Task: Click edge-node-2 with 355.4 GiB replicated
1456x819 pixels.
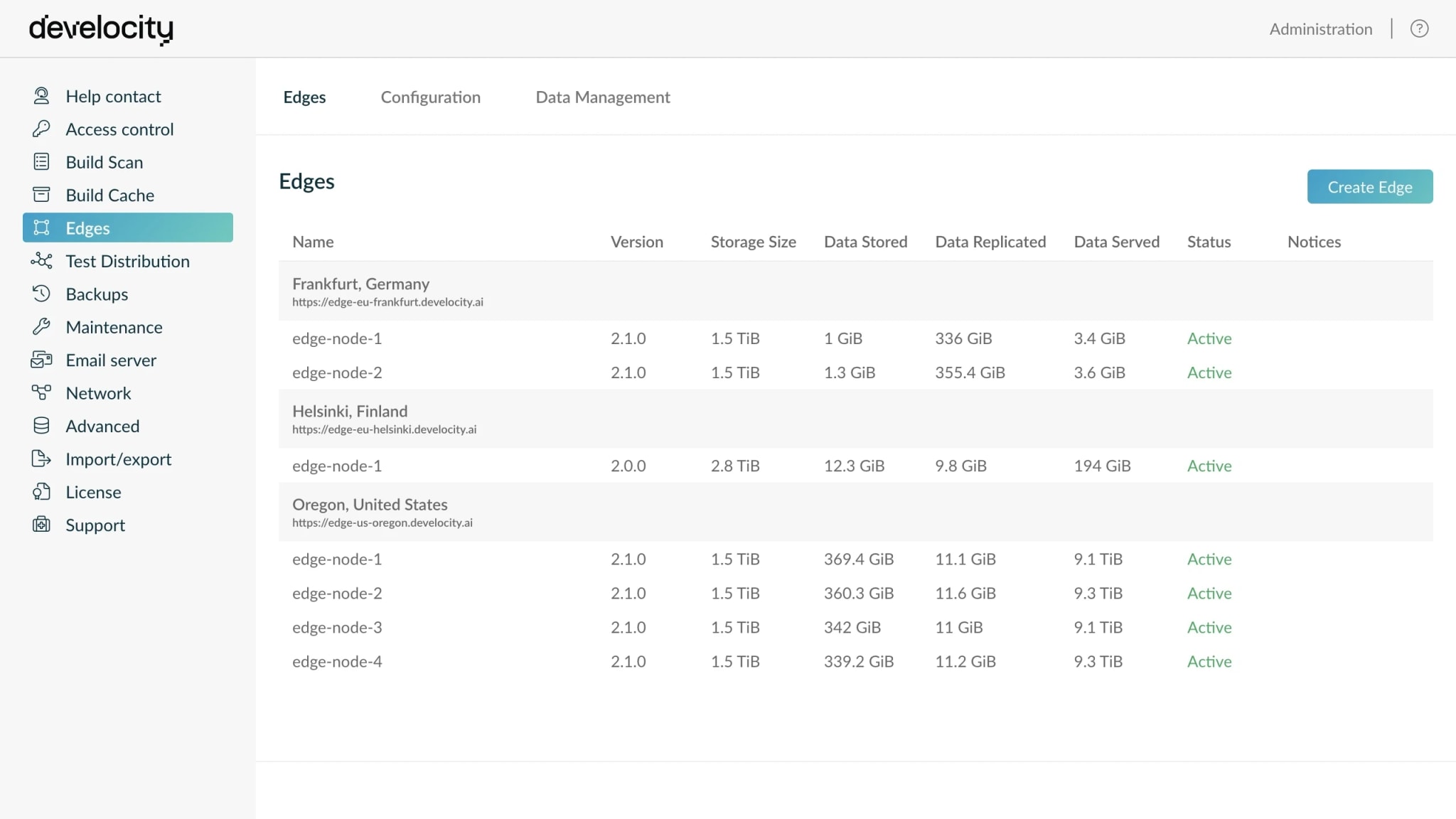Action: (337, 373)
